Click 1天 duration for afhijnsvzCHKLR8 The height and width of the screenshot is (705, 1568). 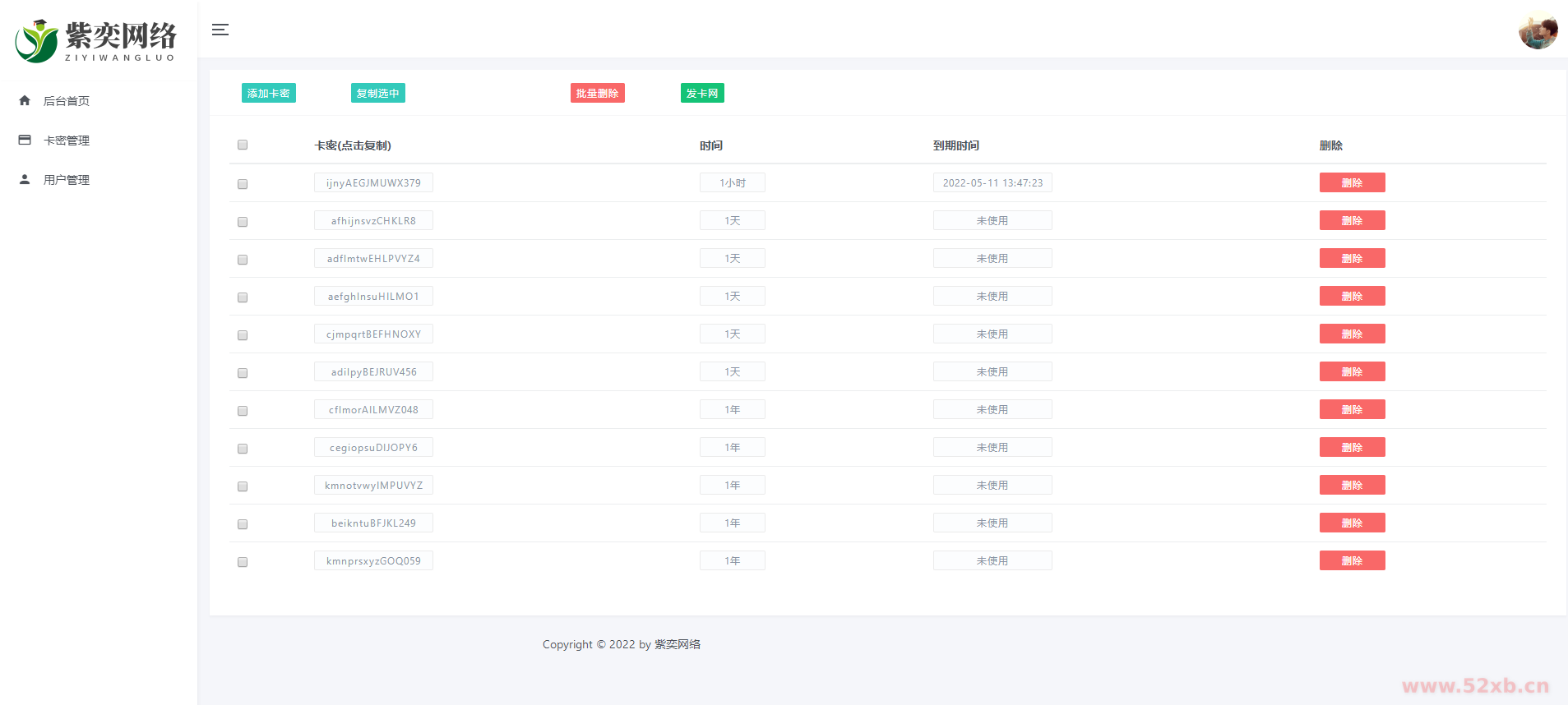pos(733,220)
